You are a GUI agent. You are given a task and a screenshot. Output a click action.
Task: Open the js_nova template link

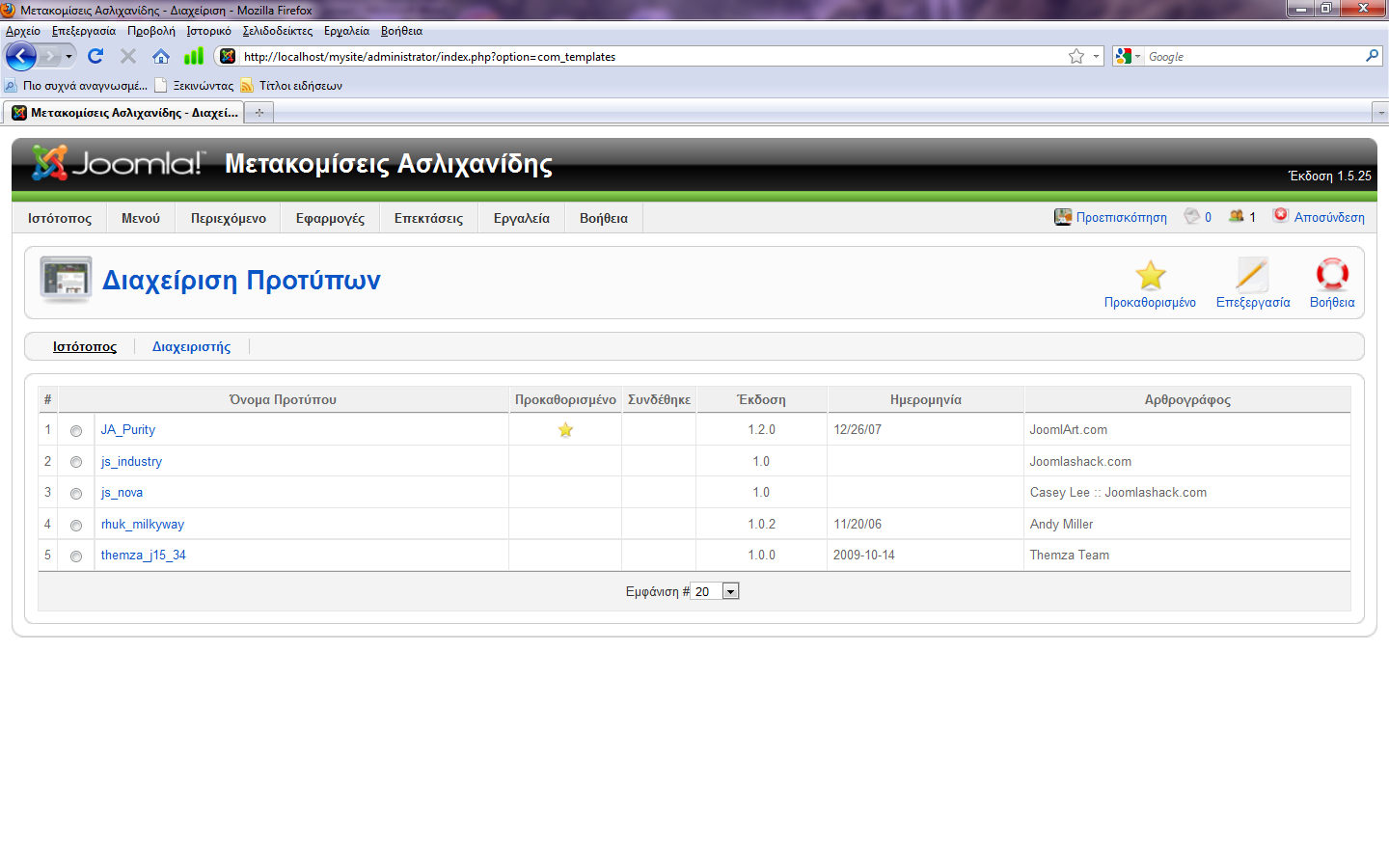pyautogui.click(x=122, y=493)
